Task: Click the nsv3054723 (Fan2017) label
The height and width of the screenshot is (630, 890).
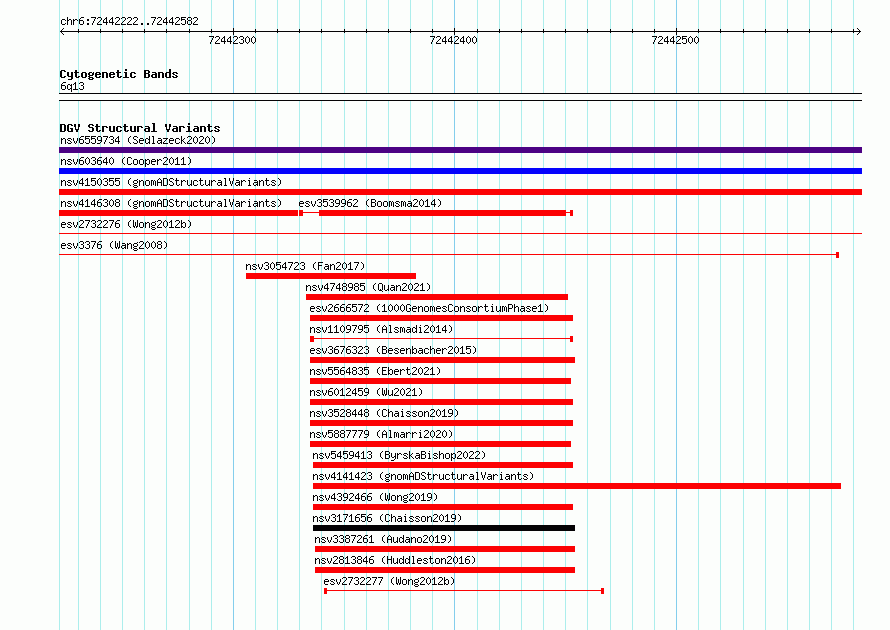Action: coord(305,266)
